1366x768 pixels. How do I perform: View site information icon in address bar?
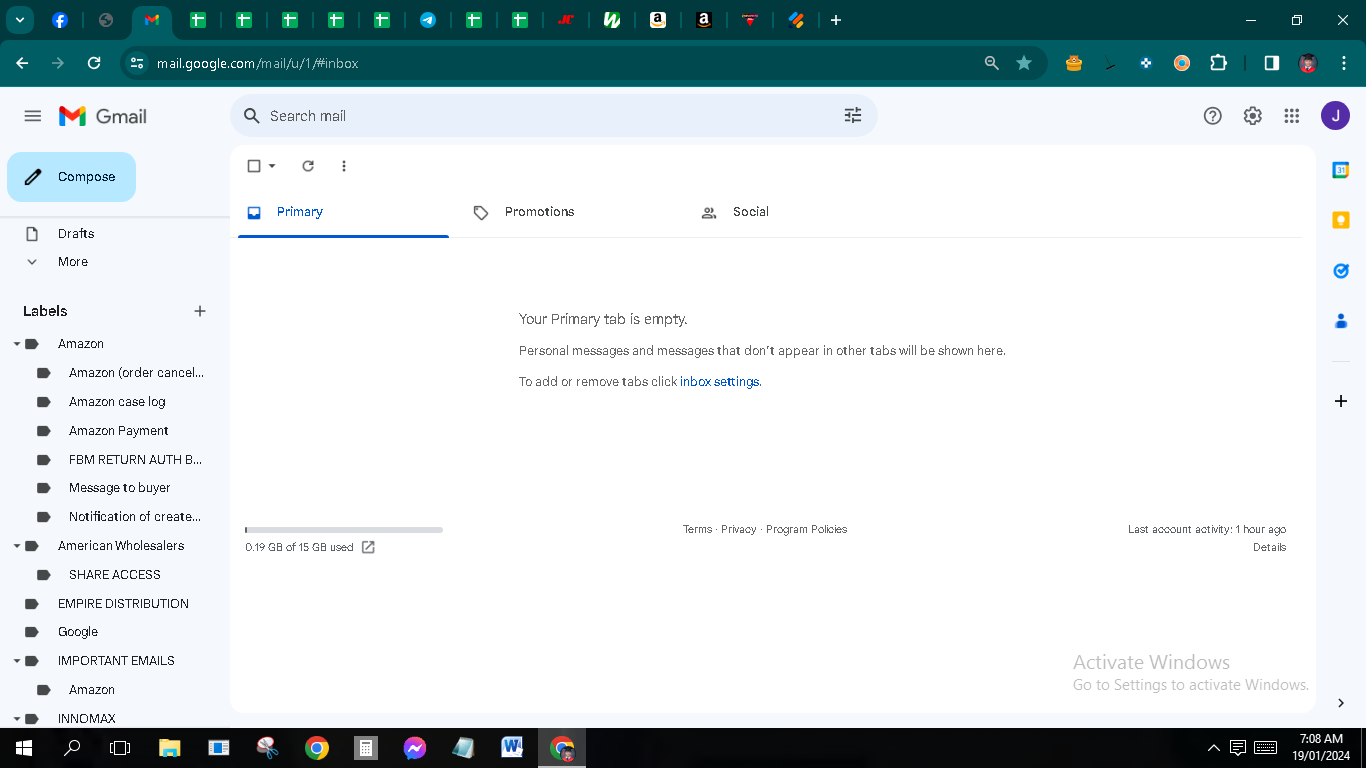point(138,63)
